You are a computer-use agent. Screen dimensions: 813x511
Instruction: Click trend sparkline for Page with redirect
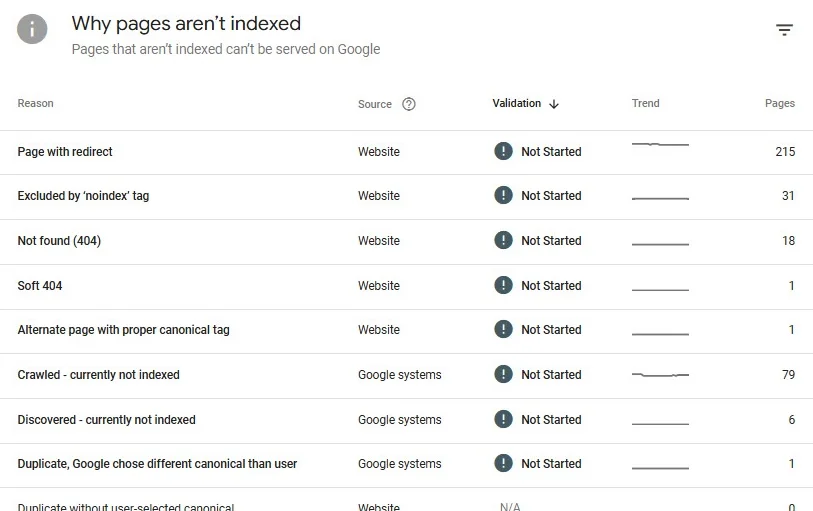(x=660, y=146)
